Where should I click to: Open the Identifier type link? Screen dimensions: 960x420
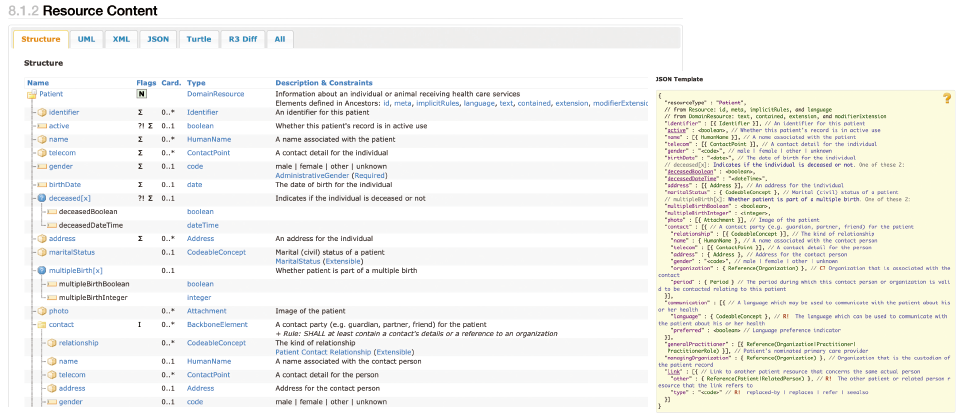coord(202,113)
